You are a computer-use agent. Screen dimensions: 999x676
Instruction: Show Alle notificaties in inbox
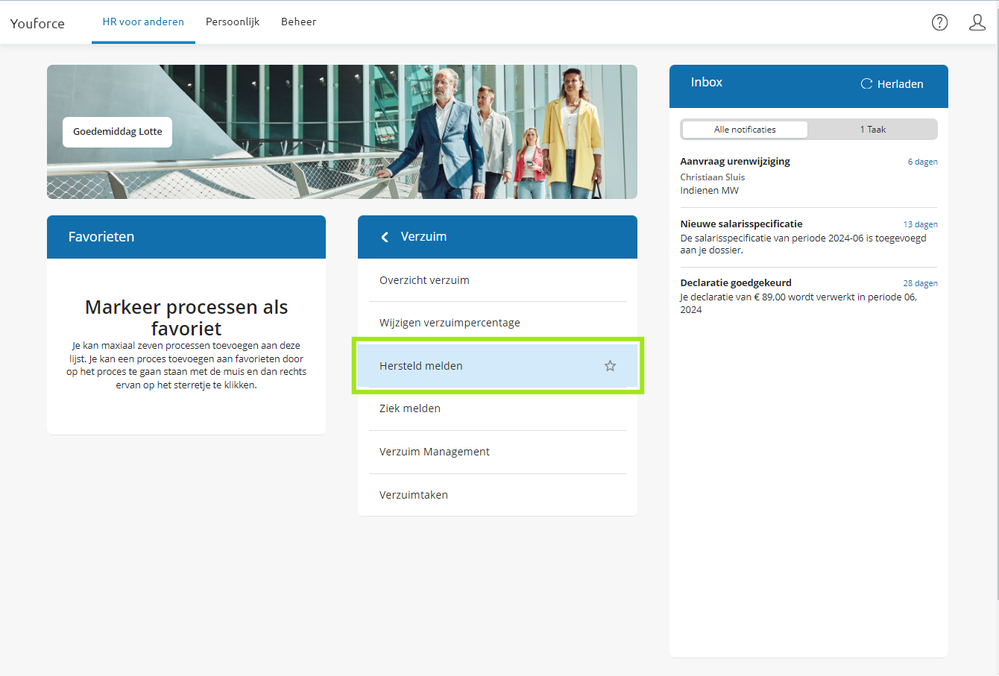coord(745,129)
